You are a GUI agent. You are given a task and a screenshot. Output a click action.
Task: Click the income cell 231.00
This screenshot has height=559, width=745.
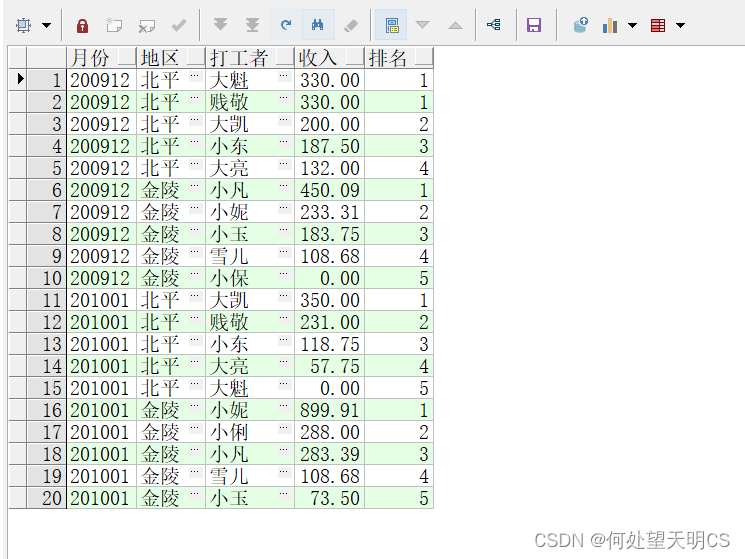[329, 322]
